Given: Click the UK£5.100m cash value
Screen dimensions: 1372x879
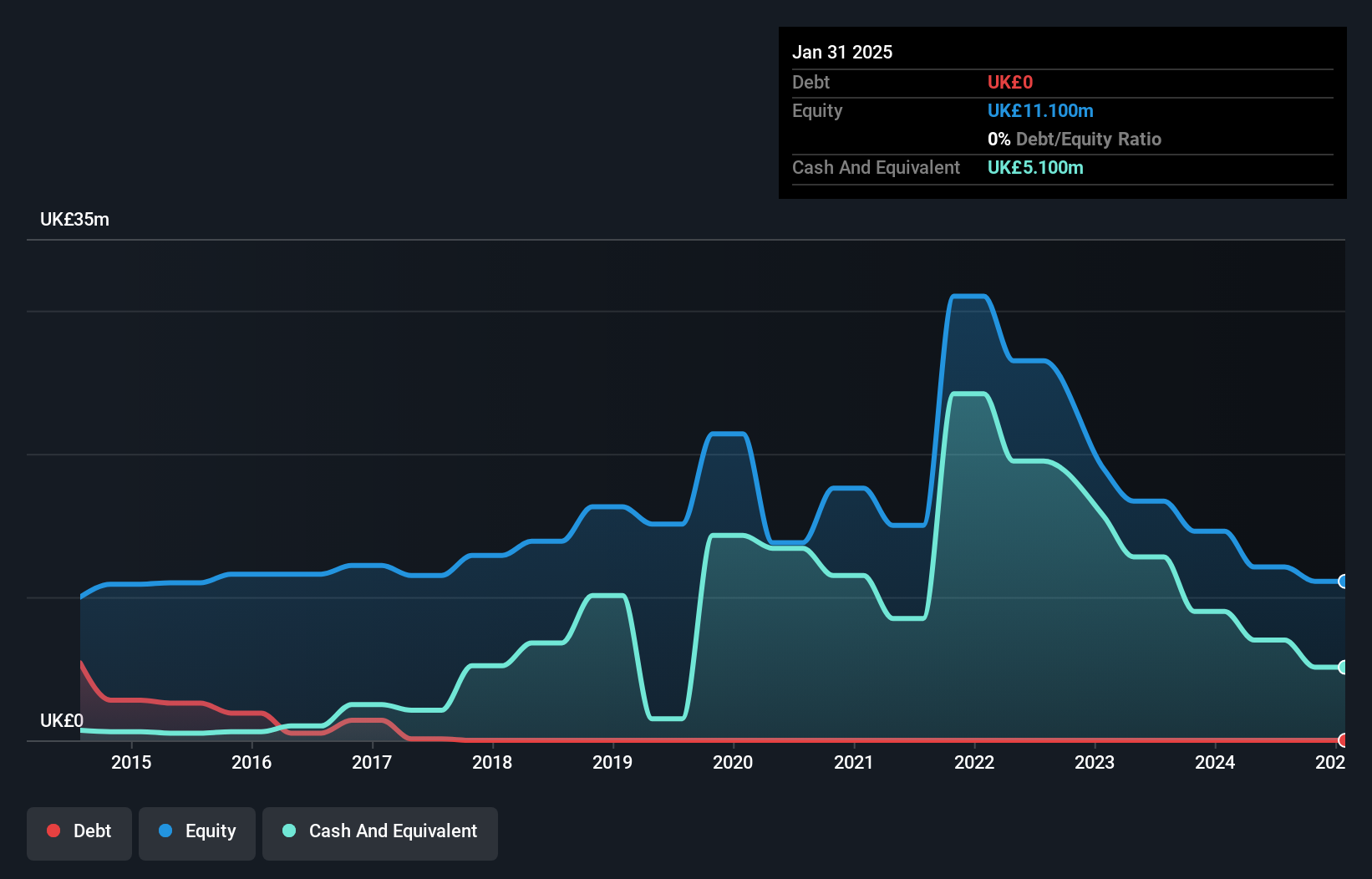Looking at the screenshot, I should 1035,167.
